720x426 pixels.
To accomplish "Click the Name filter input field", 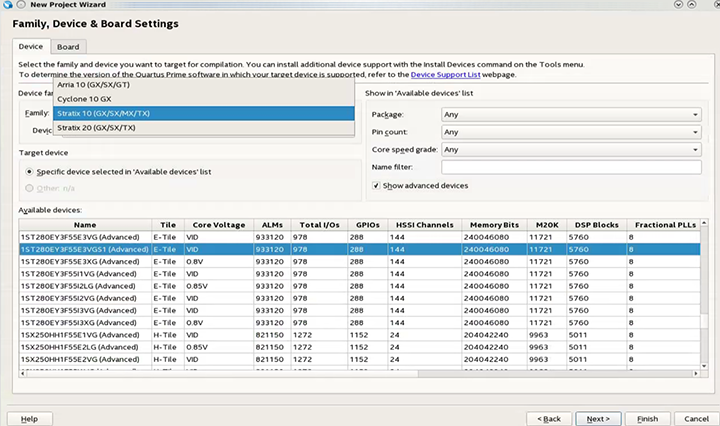I will (x=571, y=167).
